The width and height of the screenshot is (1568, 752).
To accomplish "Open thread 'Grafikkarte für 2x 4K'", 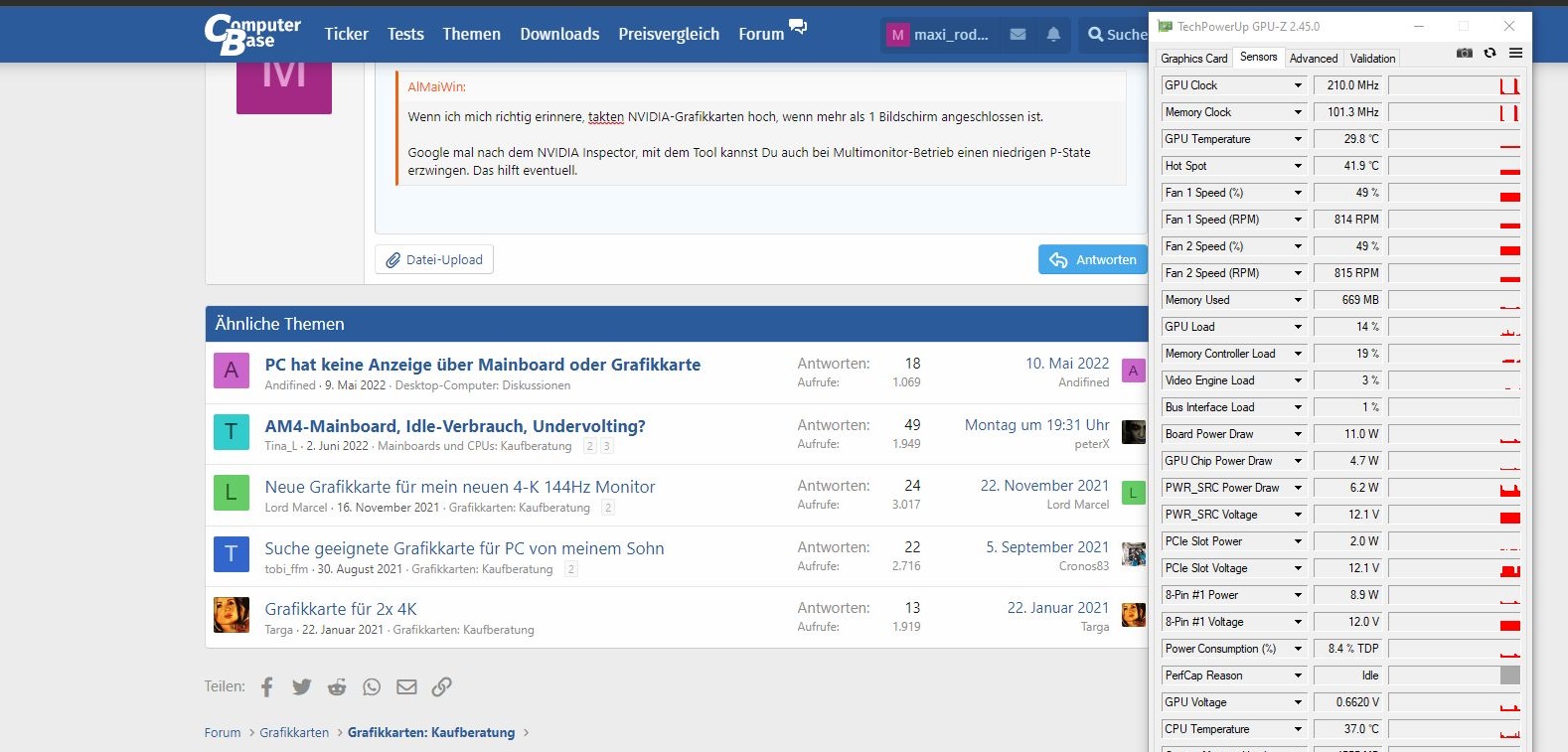I will pos(341,609).
